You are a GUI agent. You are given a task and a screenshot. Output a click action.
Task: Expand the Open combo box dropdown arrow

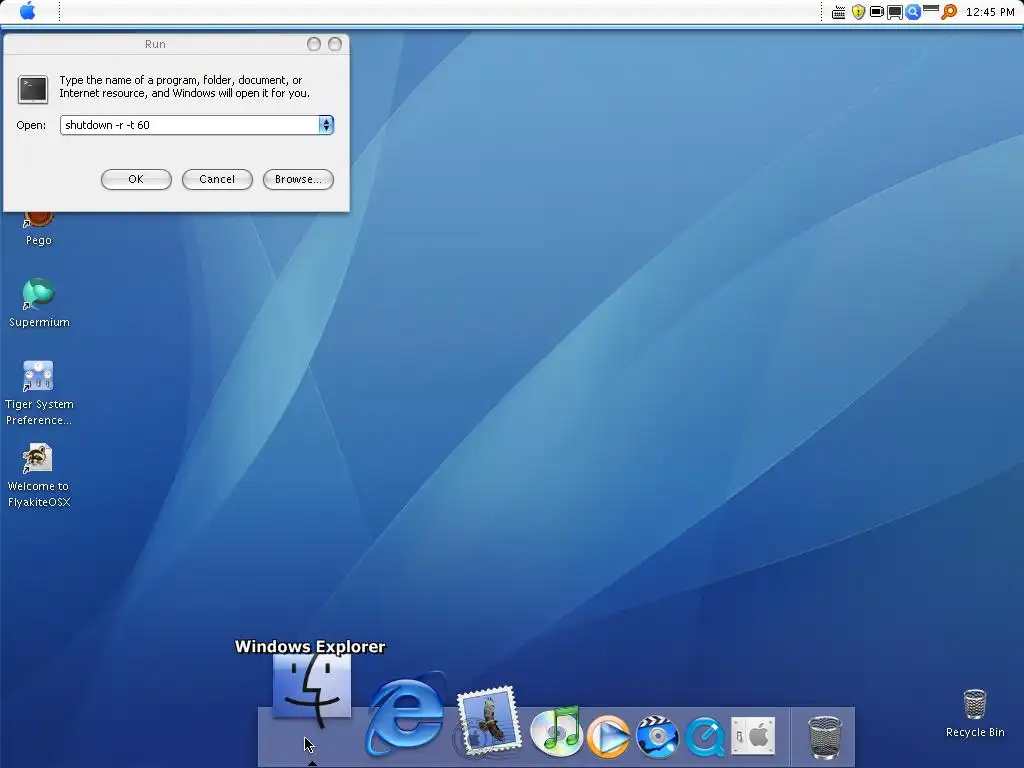click(326, 125)
